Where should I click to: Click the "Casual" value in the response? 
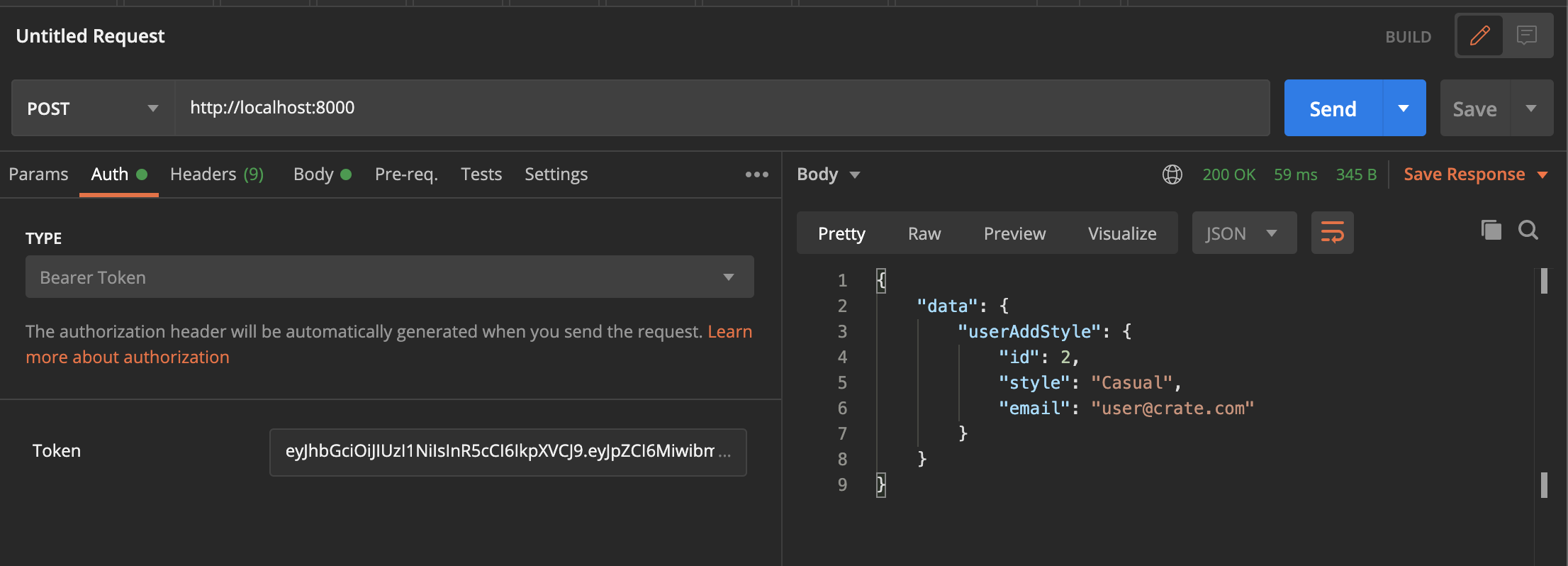[1132, 382]
